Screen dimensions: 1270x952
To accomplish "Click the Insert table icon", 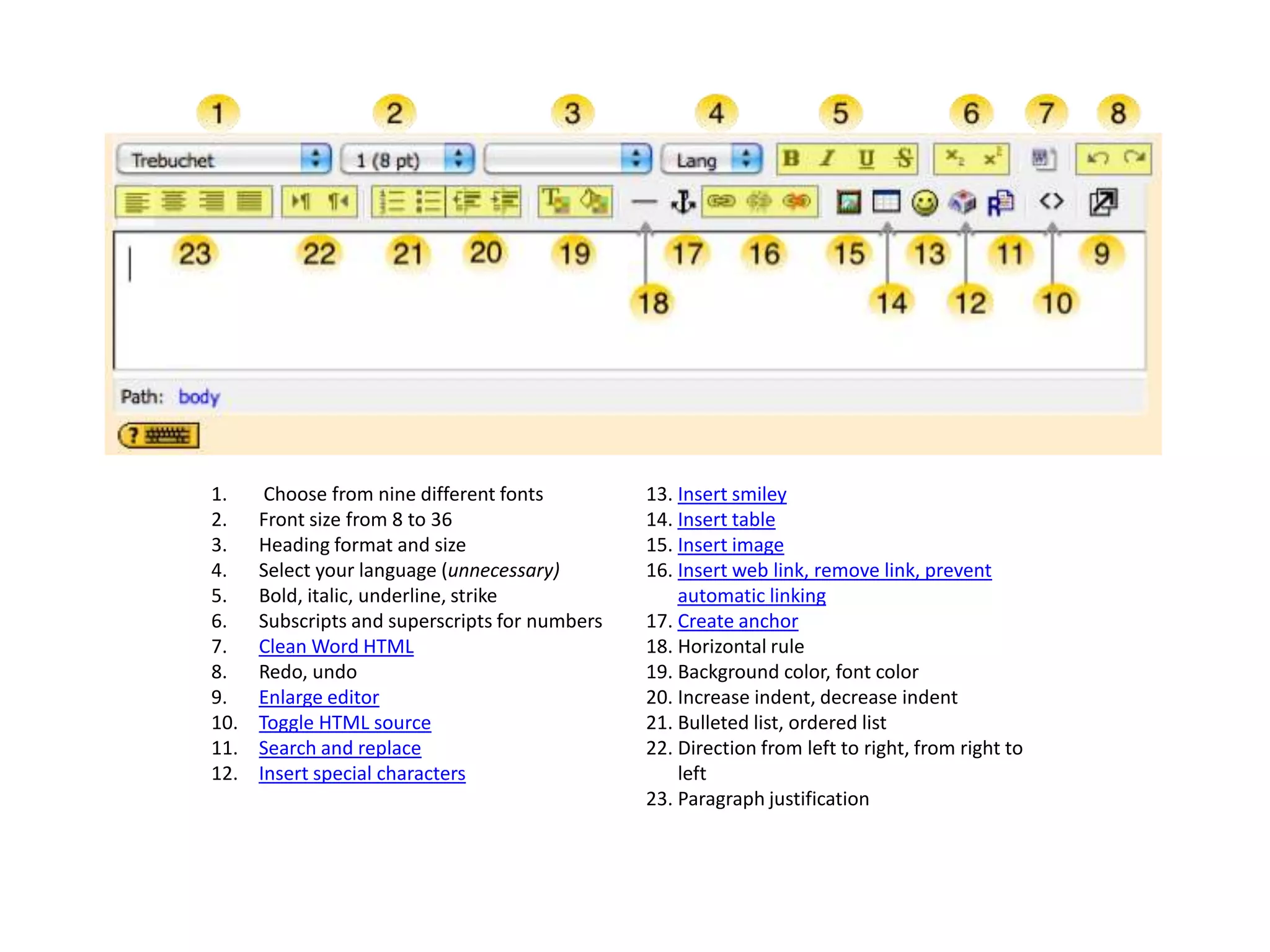I will click(x=886, y=202).
